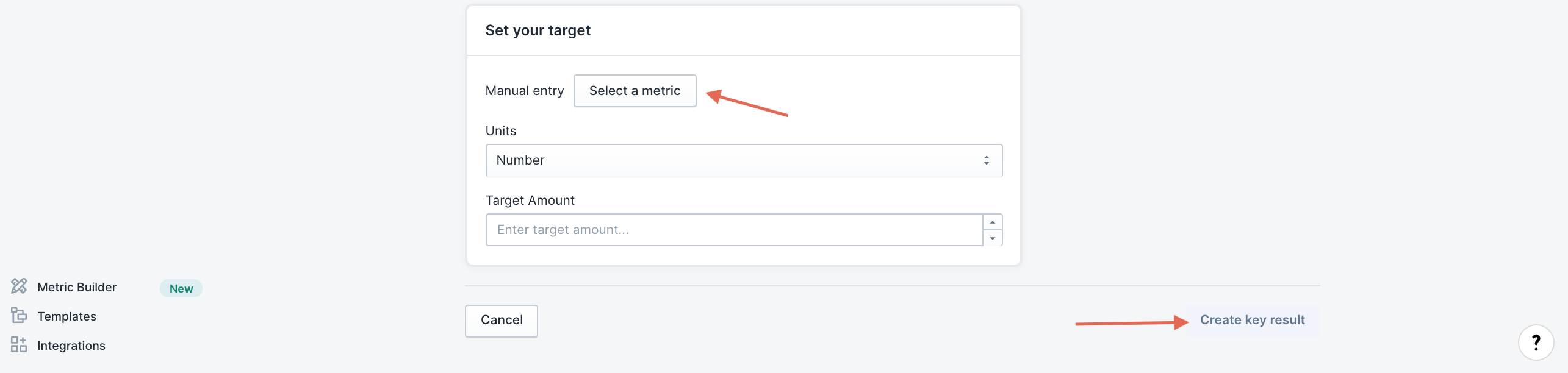Viewport: 1568px width, 373px height.
Task: Open the Units dropdown showing Number
Action: [x=743, y=160]
